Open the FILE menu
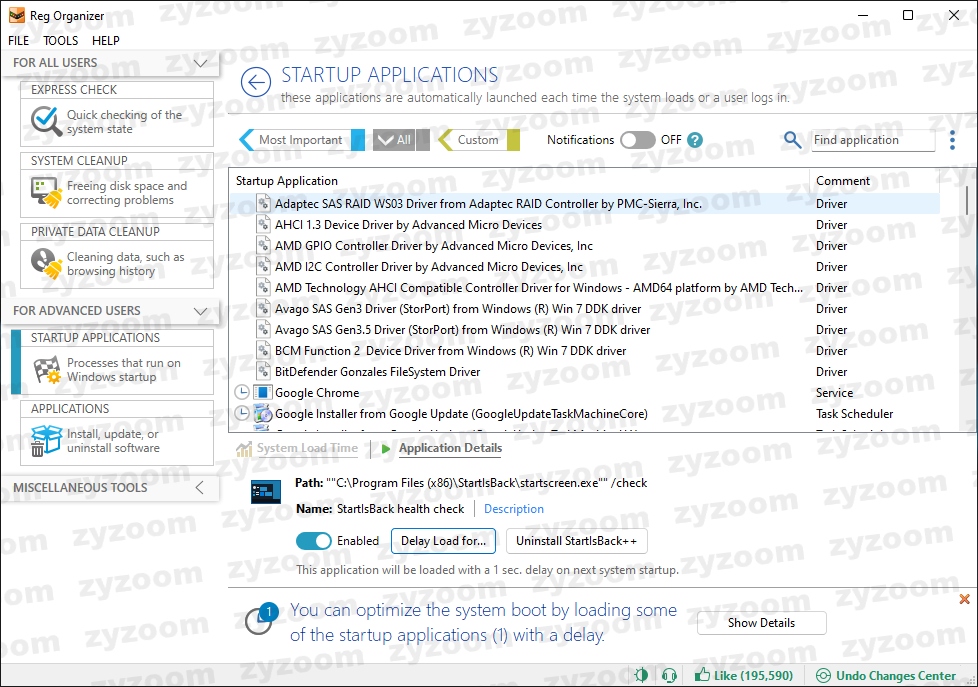 click(19, 41)
